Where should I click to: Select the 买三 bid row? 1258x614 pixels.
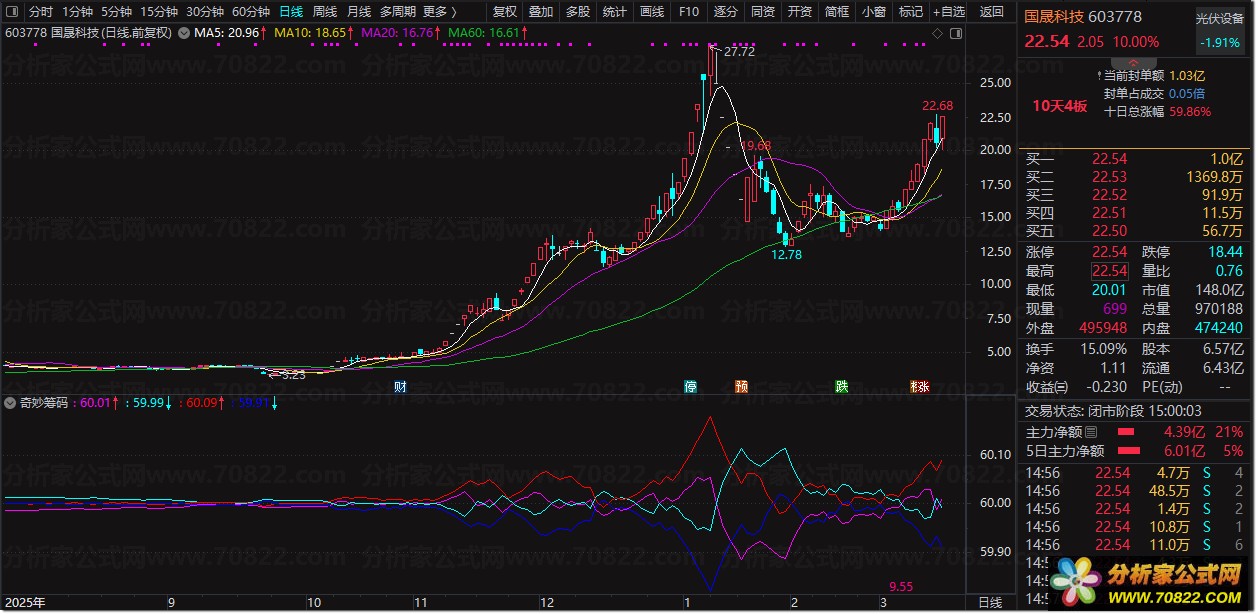click(1134, 195)
